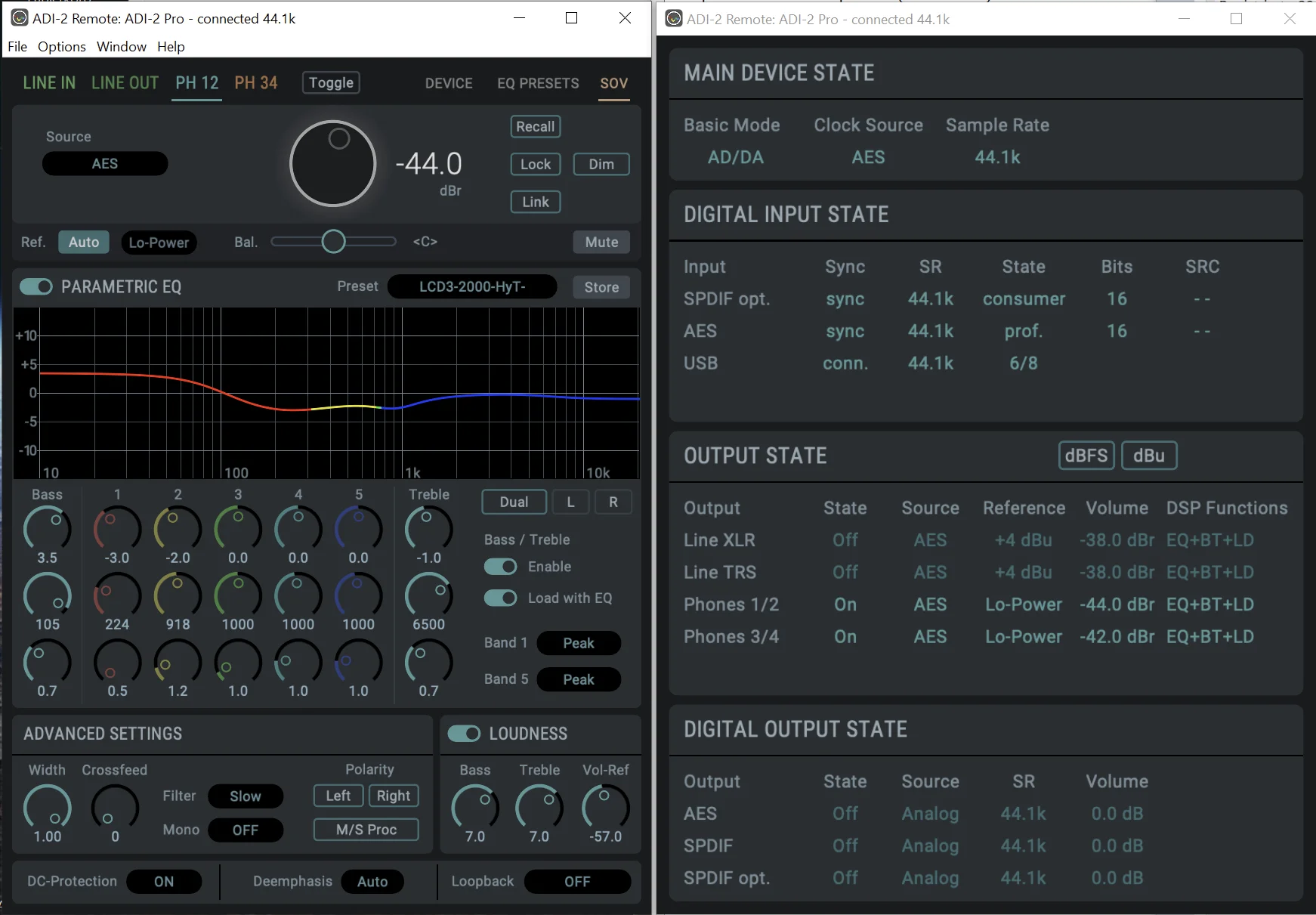Open the Band 5 Peak type dropdown
This screenshot has width=1316, height=915.
pos(579,679)
